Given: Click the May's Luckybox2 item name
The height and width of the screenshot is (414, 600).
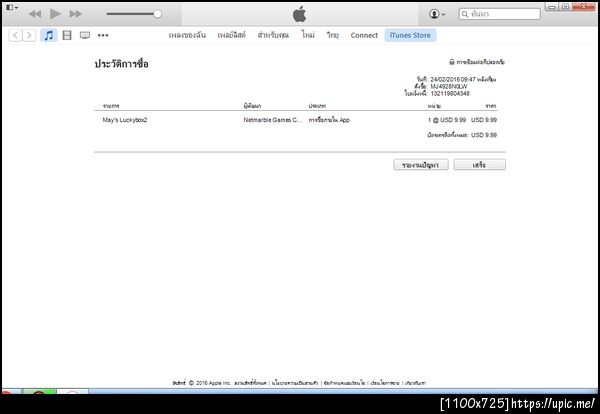Looking at the screenshot, I should click(125, 120).
